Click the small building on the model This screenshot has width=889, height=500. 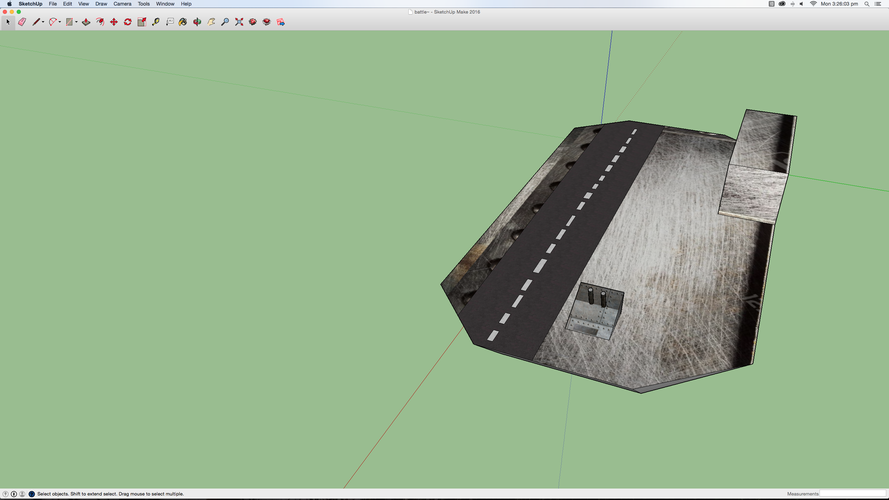(x=597, y=310)
